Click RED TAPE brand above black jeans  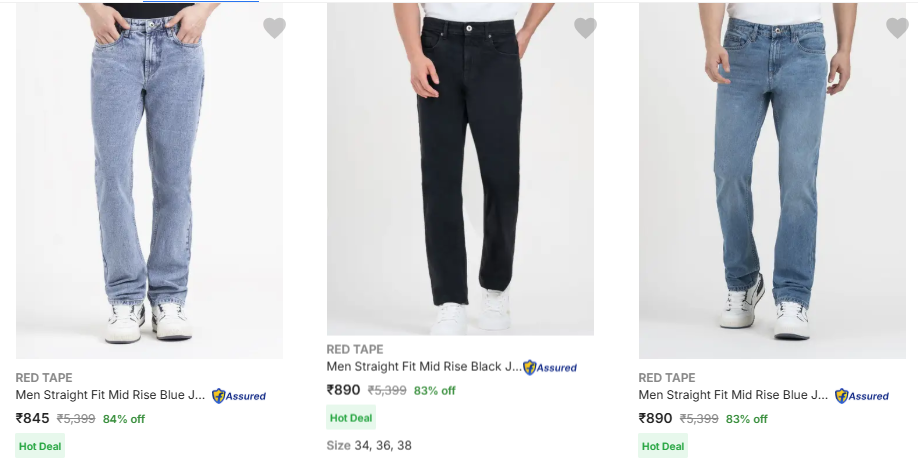click(x=355, y=349)
